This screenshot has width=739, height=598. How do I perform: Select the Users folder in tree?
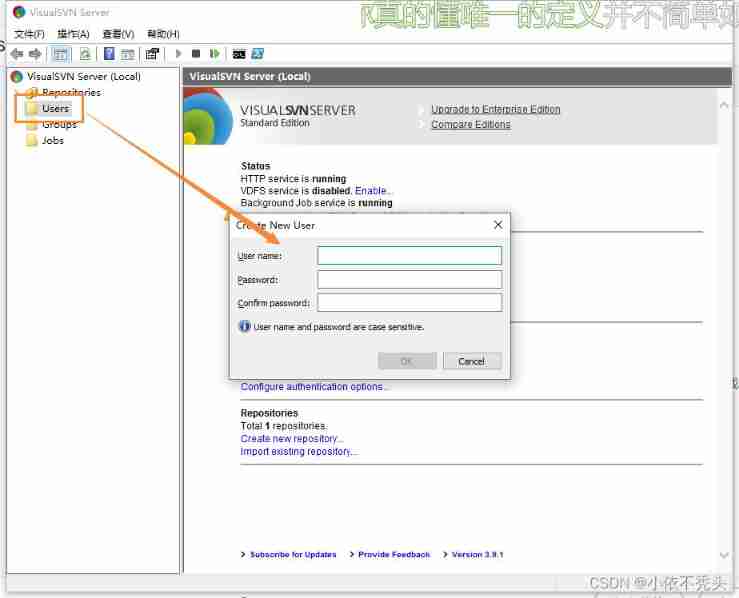coord(55,108)
